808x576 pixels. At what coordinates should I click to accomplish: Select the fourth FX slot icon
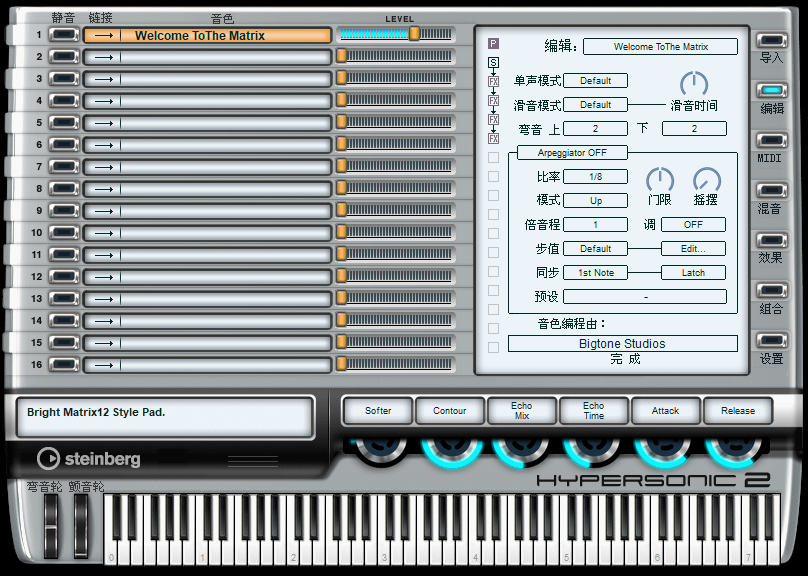point(493,139)
